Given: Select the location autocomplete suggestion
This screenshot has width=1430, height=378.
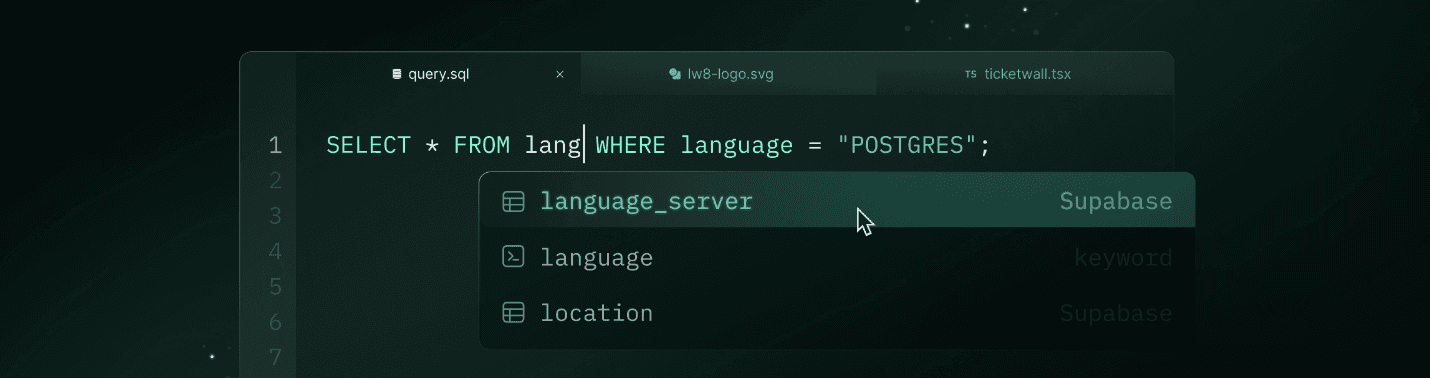Looking at the screenshot, I should tap(837, 313).
